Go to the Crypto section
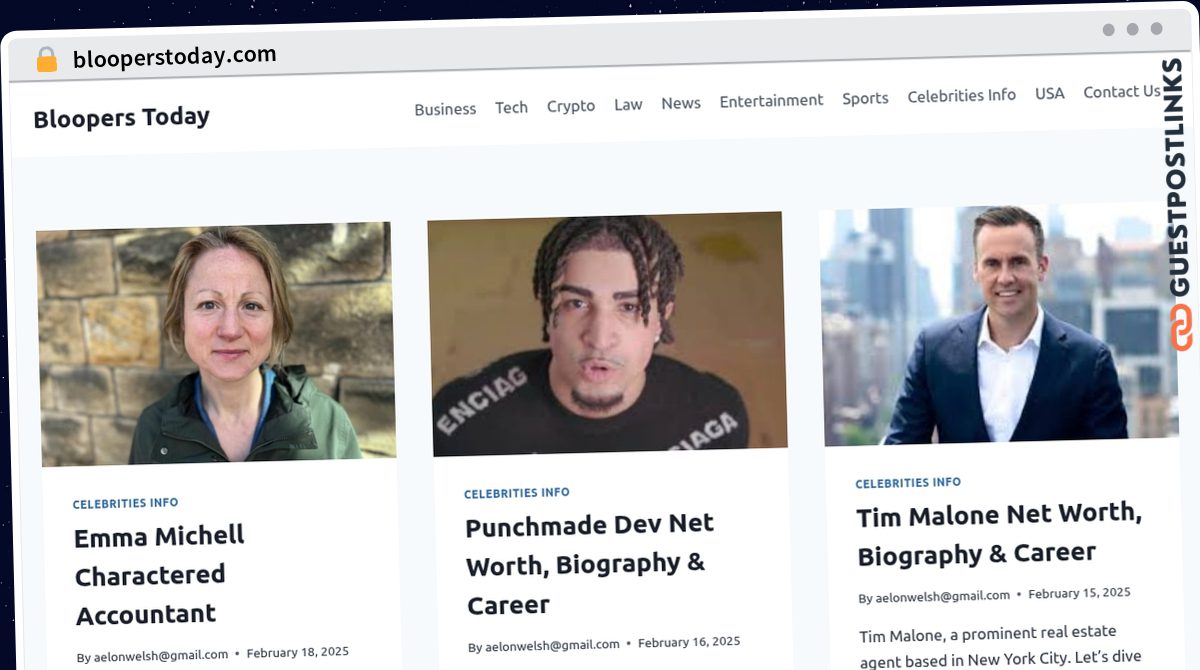The image size is (1200, 670). point(571,106)
